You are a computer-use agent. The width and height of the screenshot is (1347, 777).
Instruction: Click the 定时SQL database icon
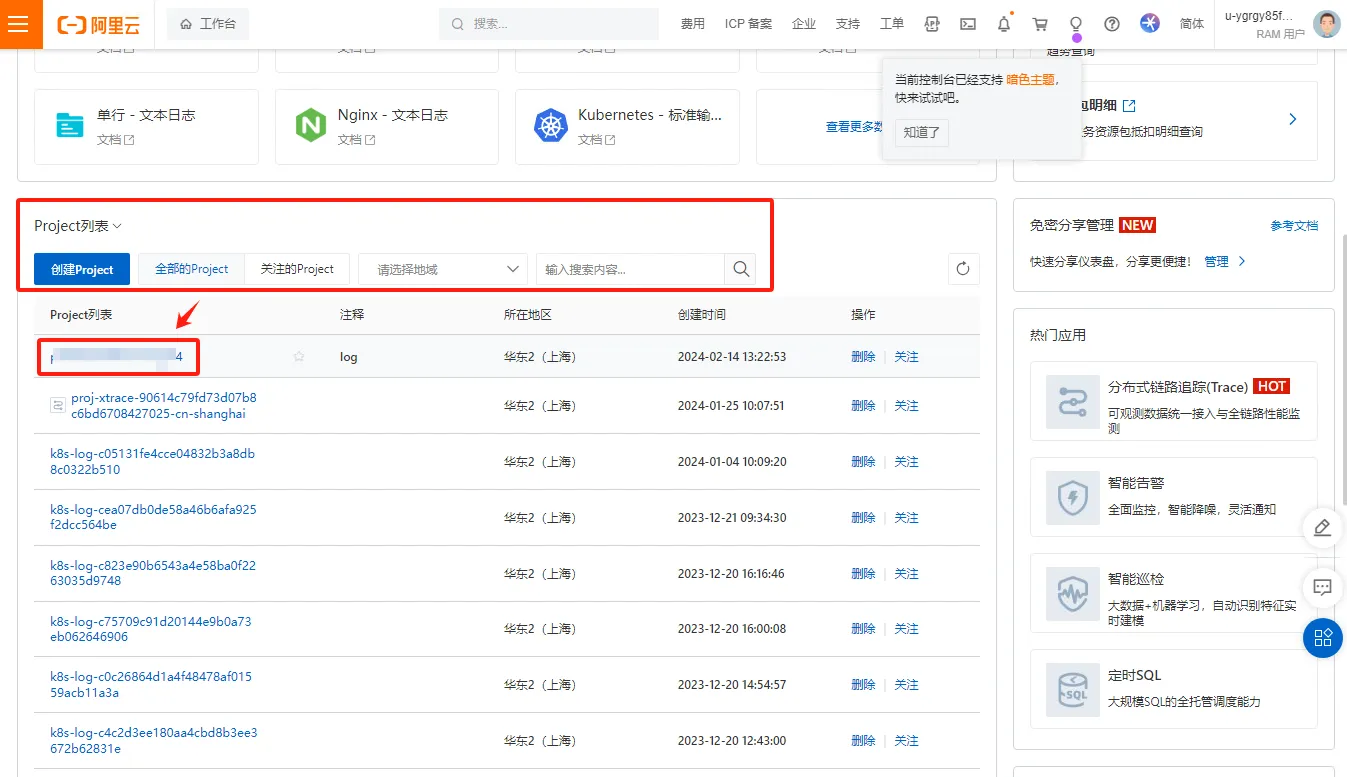[1072, 689]
